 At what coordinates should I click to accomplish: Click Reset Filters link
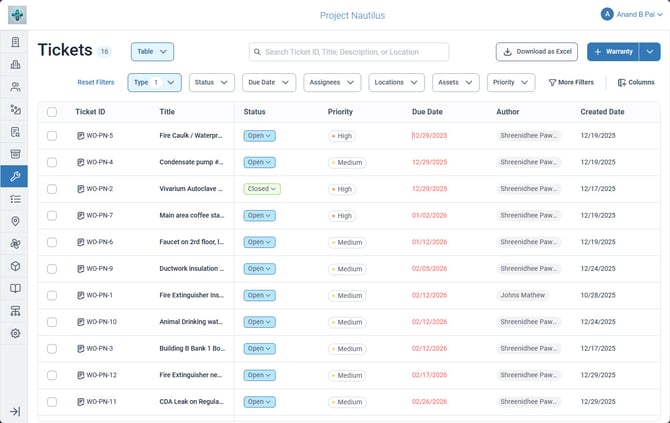coord(96,82)
